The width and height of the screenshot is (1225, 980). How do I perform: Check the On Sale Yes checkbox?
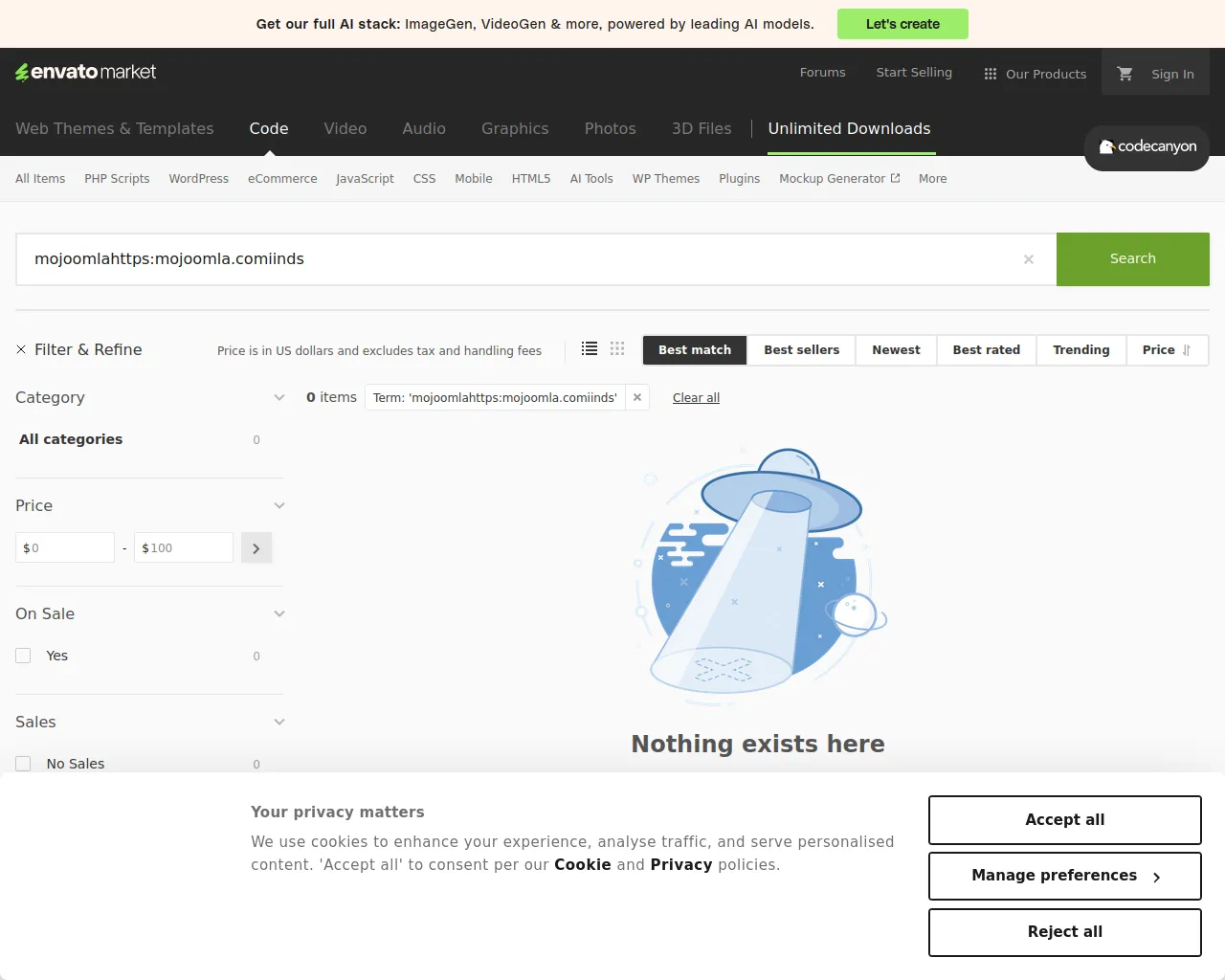(x=24, y=656)
